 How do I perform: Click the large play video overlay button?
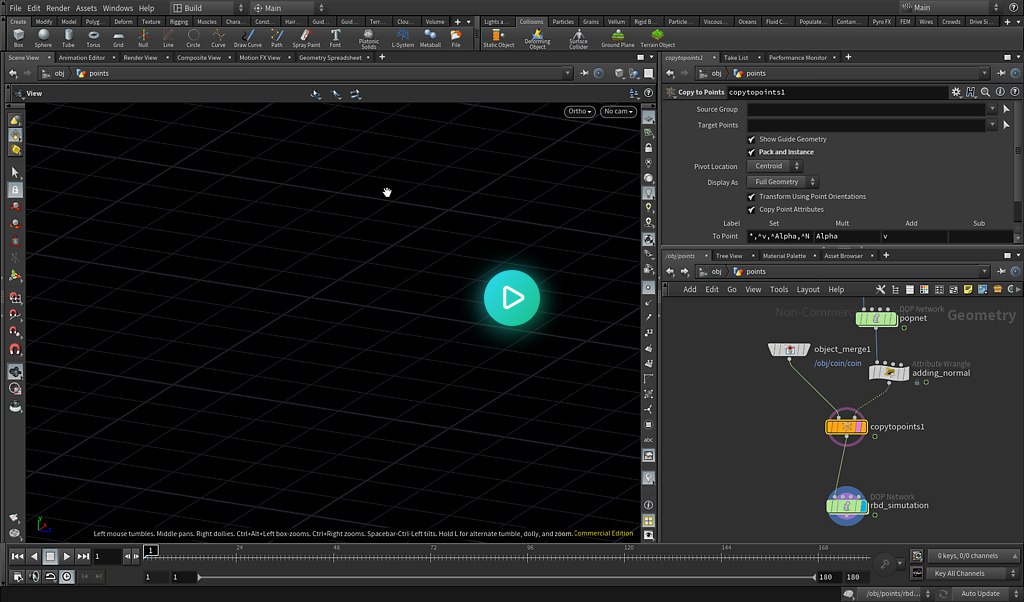tap(512, 298)
